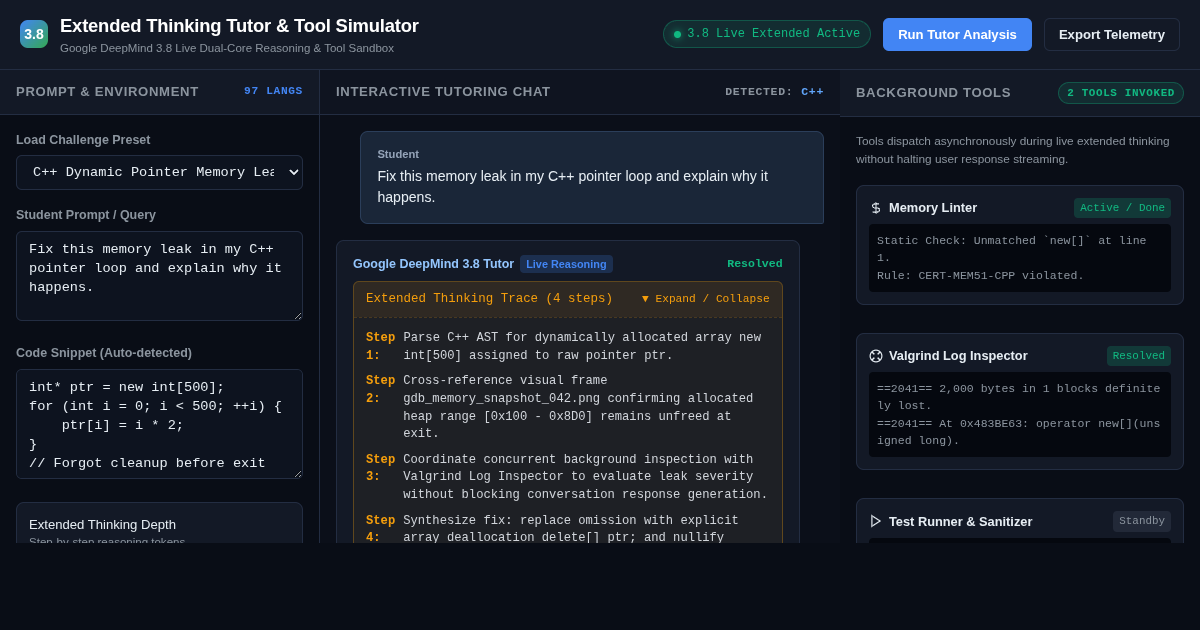Click the 3.8 app logo icon
This screenshot has height=630, width=1200.
34,34
